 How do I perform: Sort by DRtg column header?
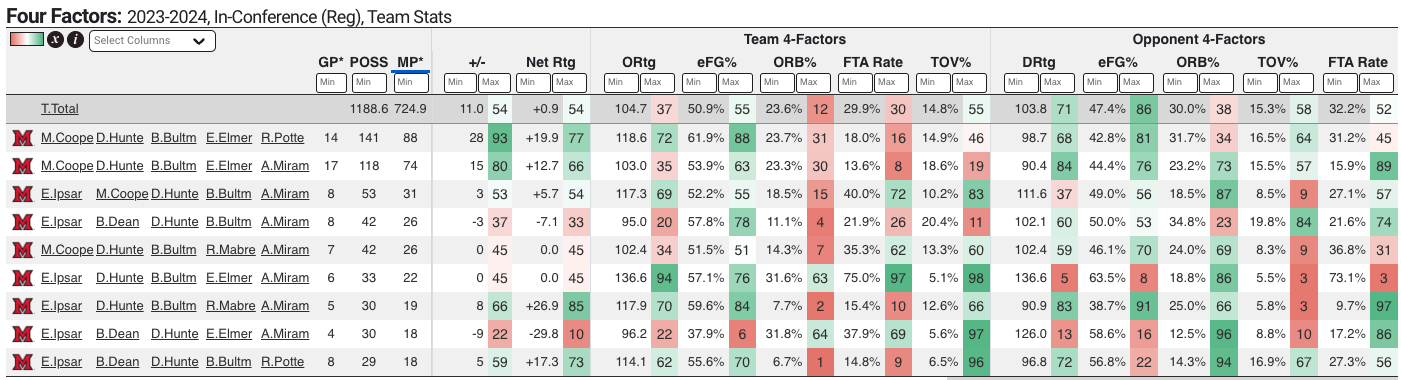tap(1039, 62)
